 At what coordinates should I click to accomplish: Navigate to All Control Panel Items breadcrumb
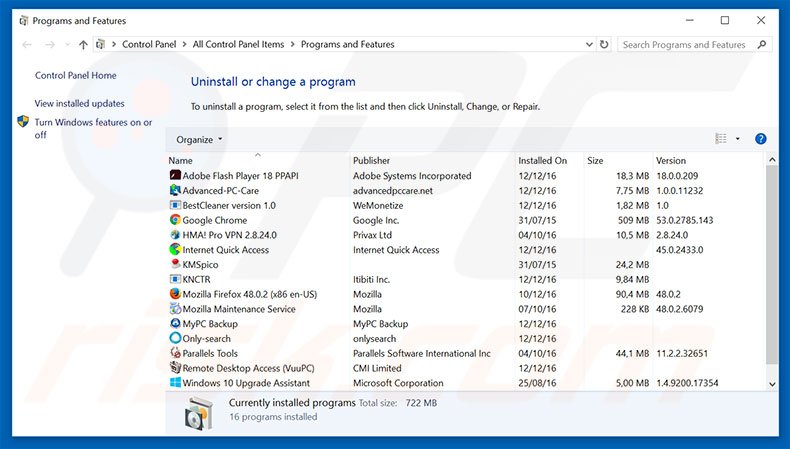pos(238,44)
